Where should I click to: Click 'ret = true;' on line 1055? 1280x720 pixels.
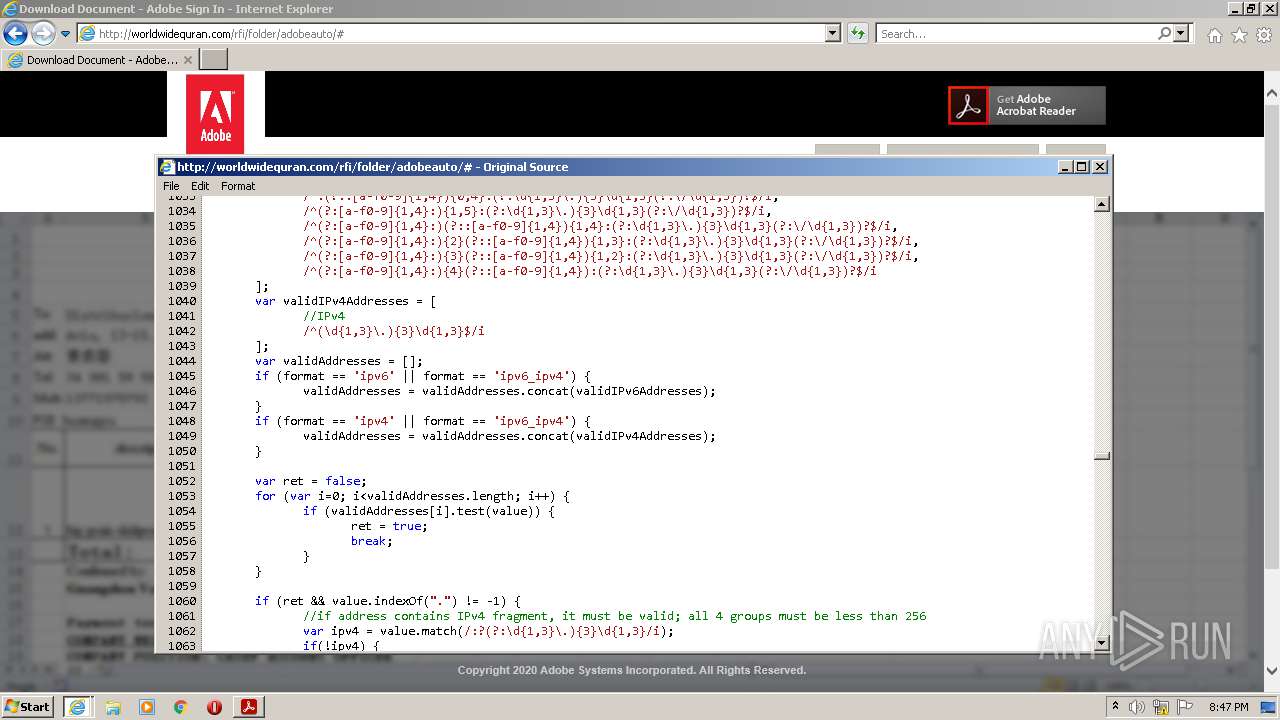(x=389, y=526)
